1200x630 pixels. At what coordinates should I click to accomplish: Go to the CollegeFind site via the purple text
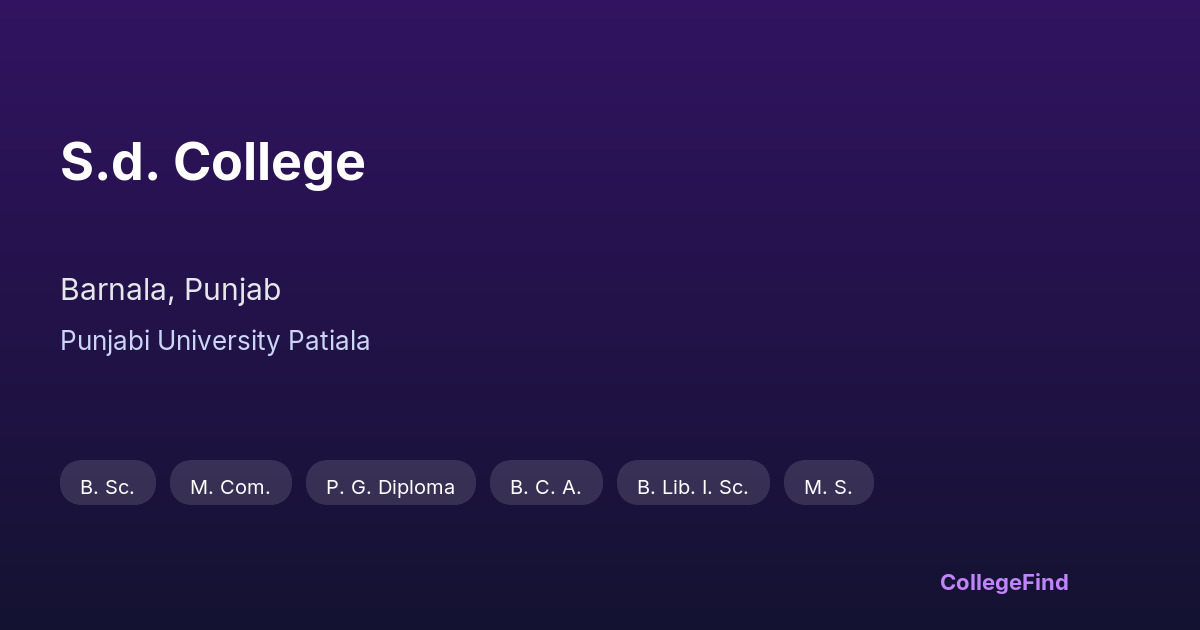pos(1004,582)
